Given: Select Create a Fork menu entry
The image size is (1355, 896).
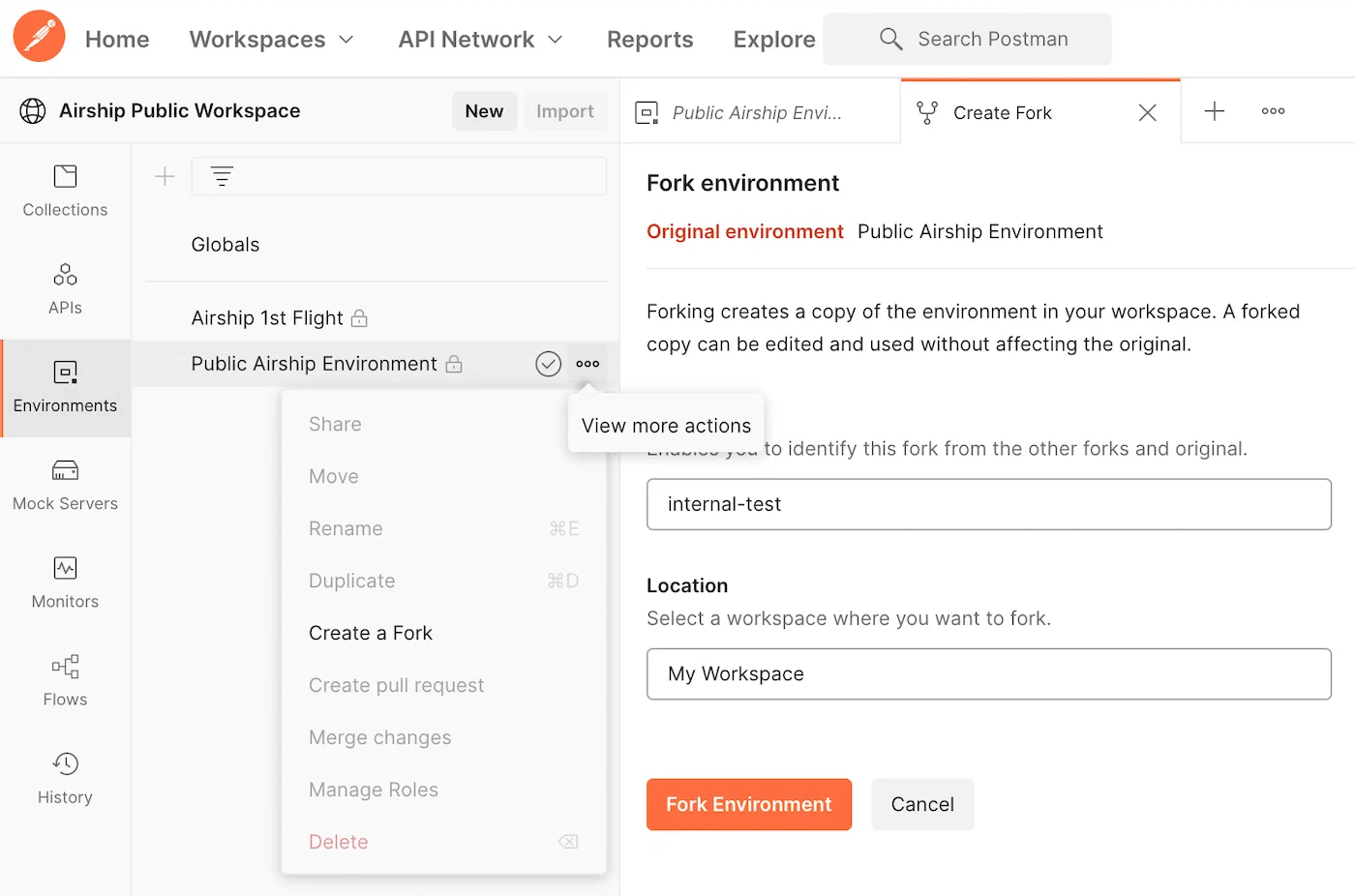Looking at the screenshot, I should tap(371, 633).
